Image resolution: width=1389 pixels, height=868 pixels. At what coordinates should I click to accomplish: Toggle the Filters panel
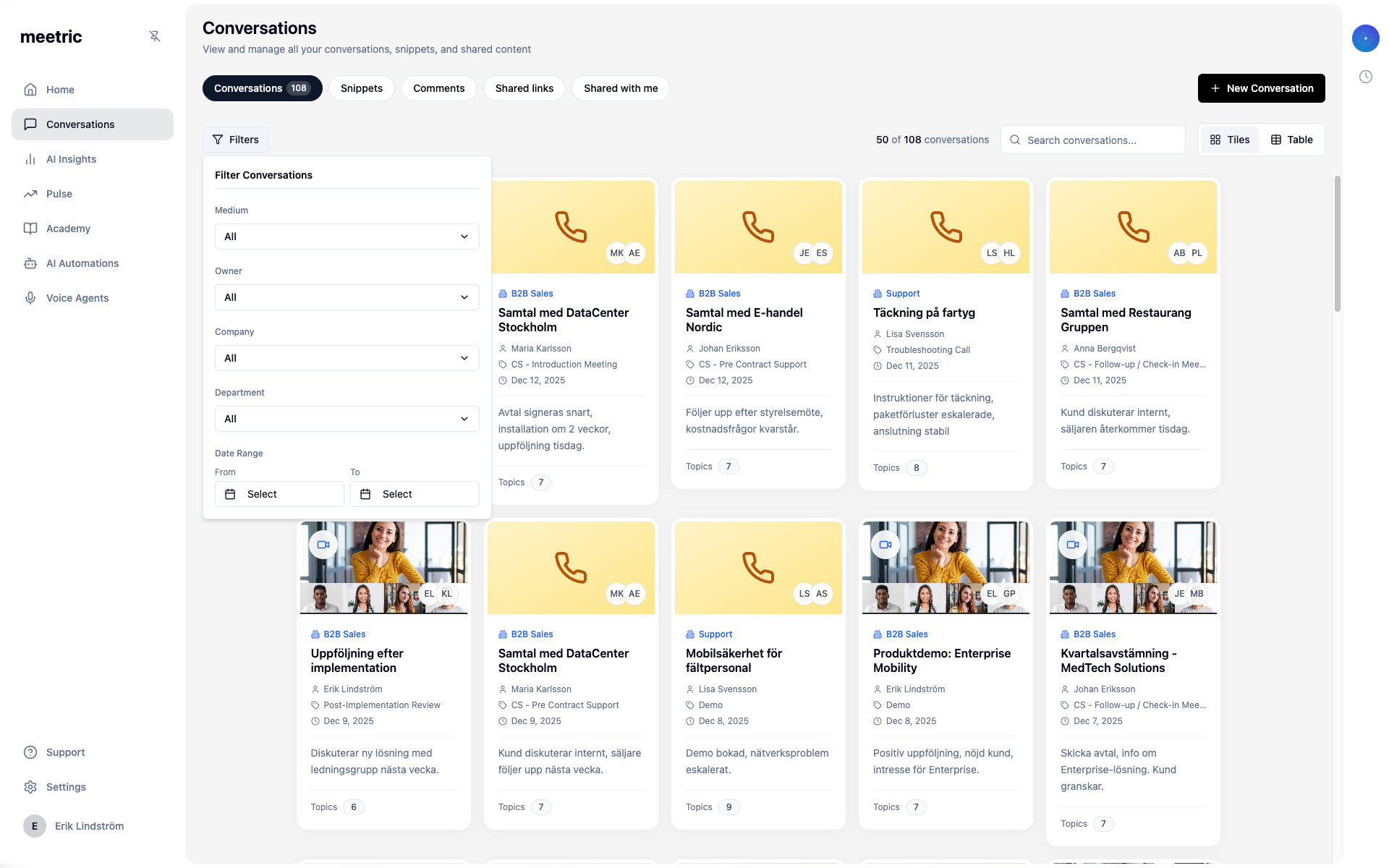[235, 140]
